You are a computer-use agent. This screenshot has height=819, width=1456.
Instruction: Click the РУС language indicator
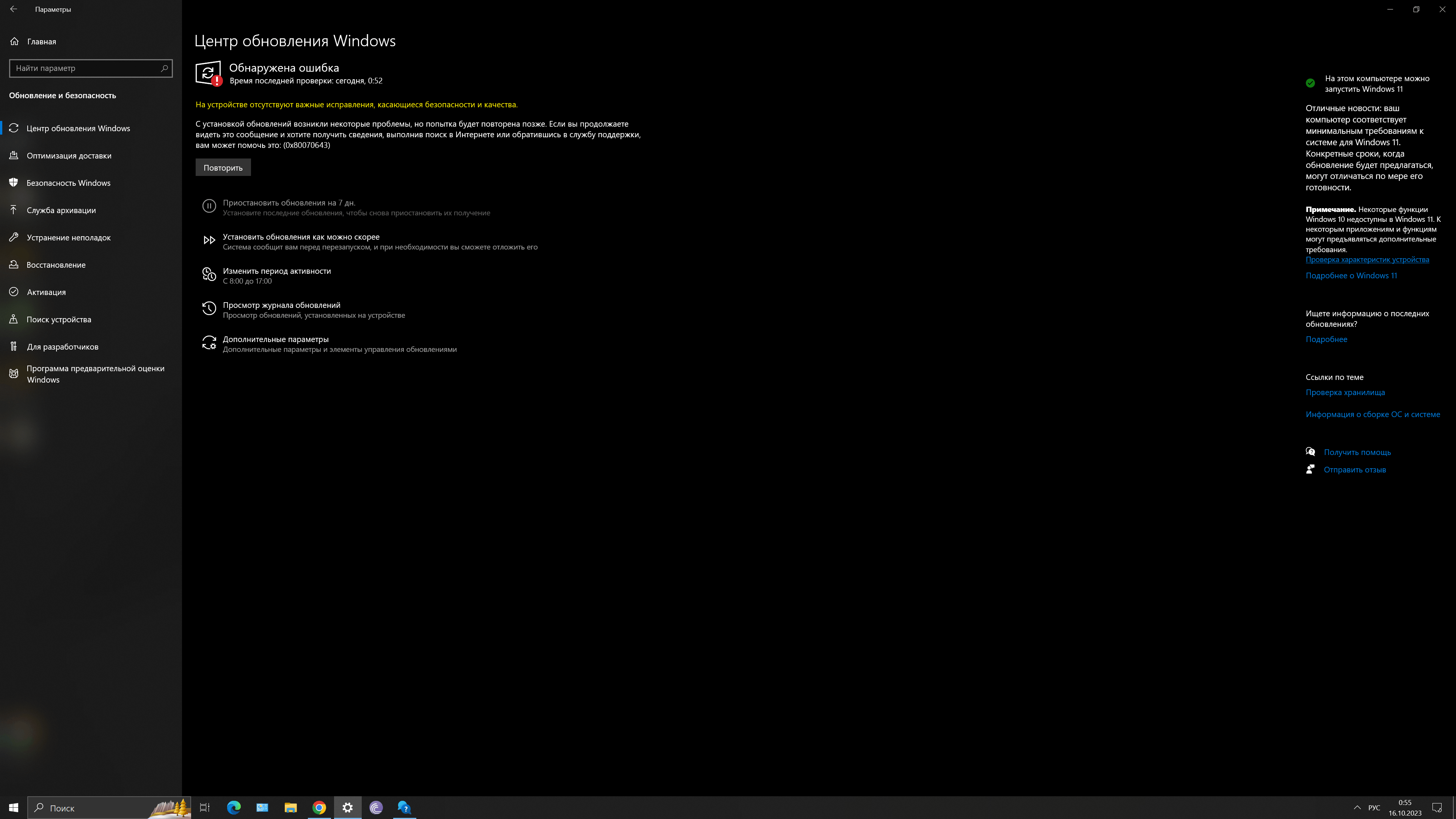tap(1374, 808)
